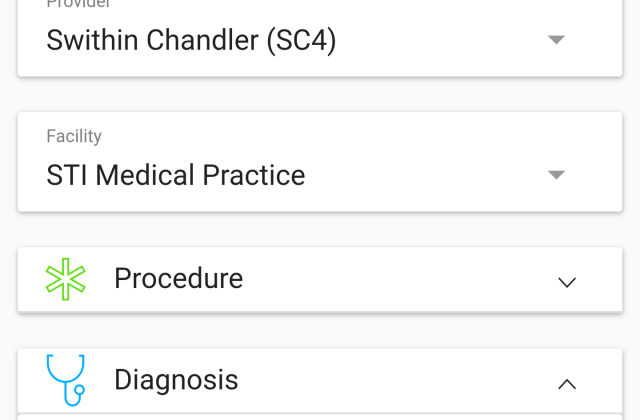This screenshot has width=640, height=420.
Task: Expand the Procedure section chevron
Action: pyautogui.click(x=567, y=282)
